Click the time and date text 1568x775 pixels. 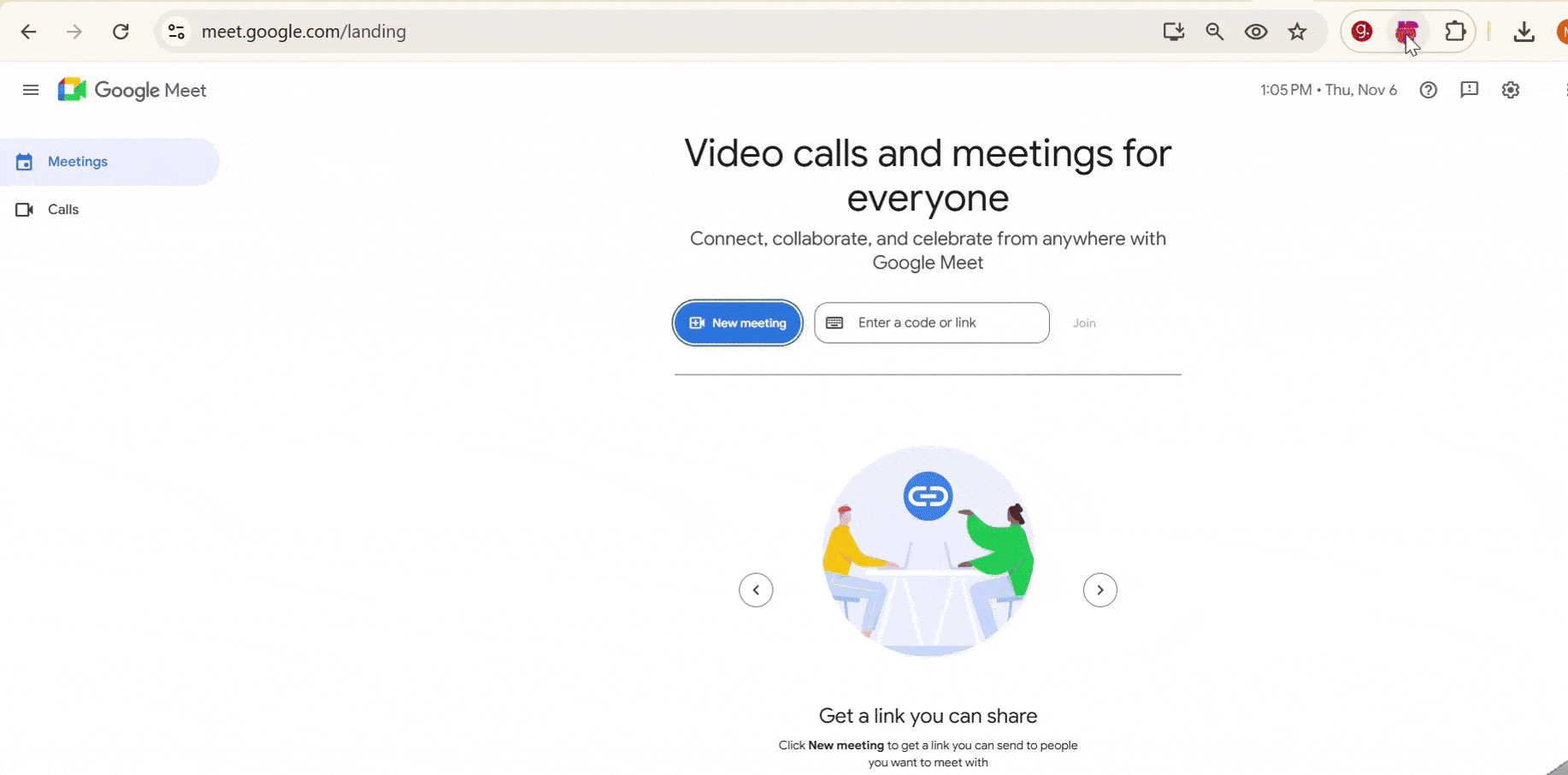[x=1329, y=90]
